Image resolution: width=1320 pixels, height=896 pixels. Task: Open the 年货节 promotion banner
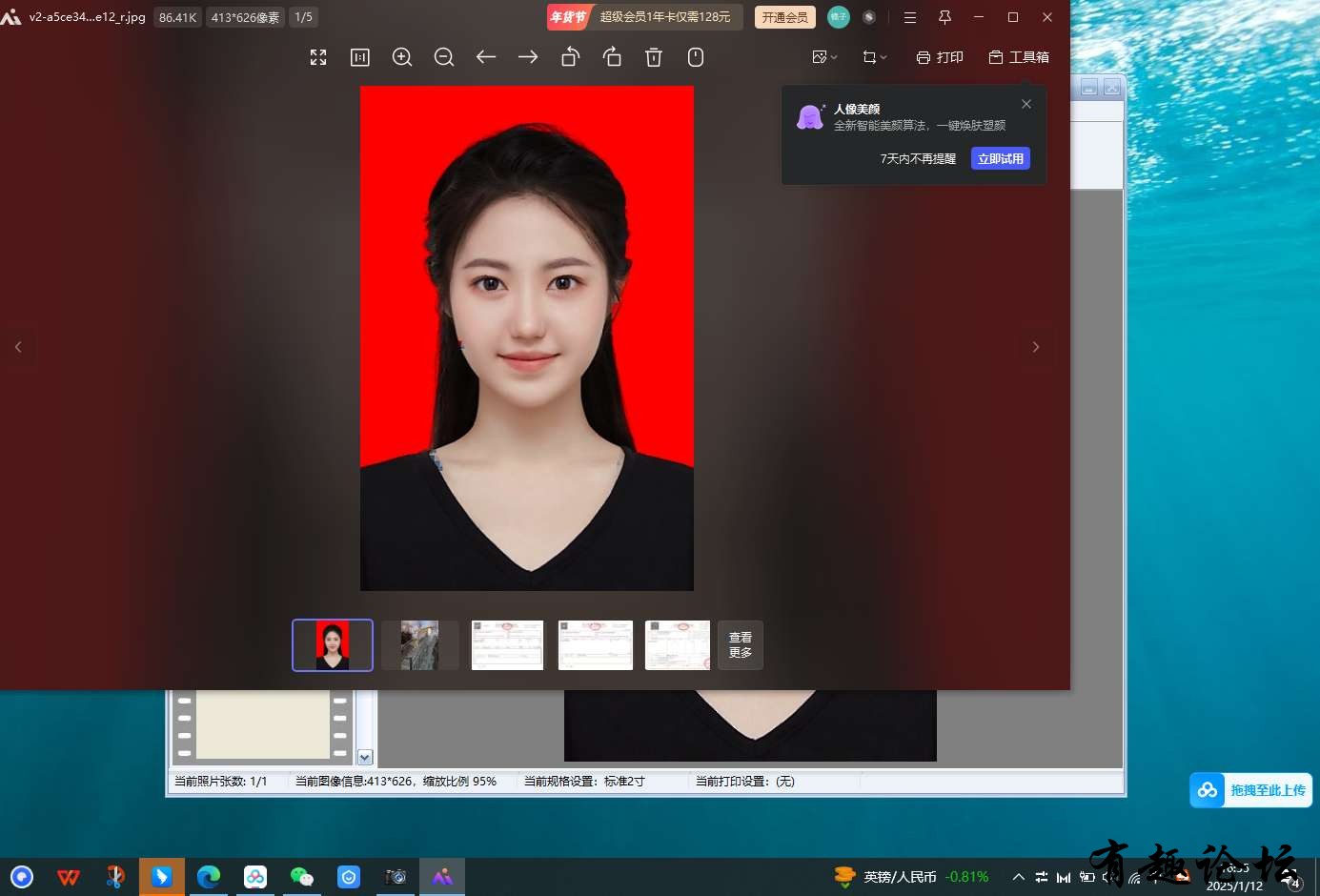(x=644, y=17)
